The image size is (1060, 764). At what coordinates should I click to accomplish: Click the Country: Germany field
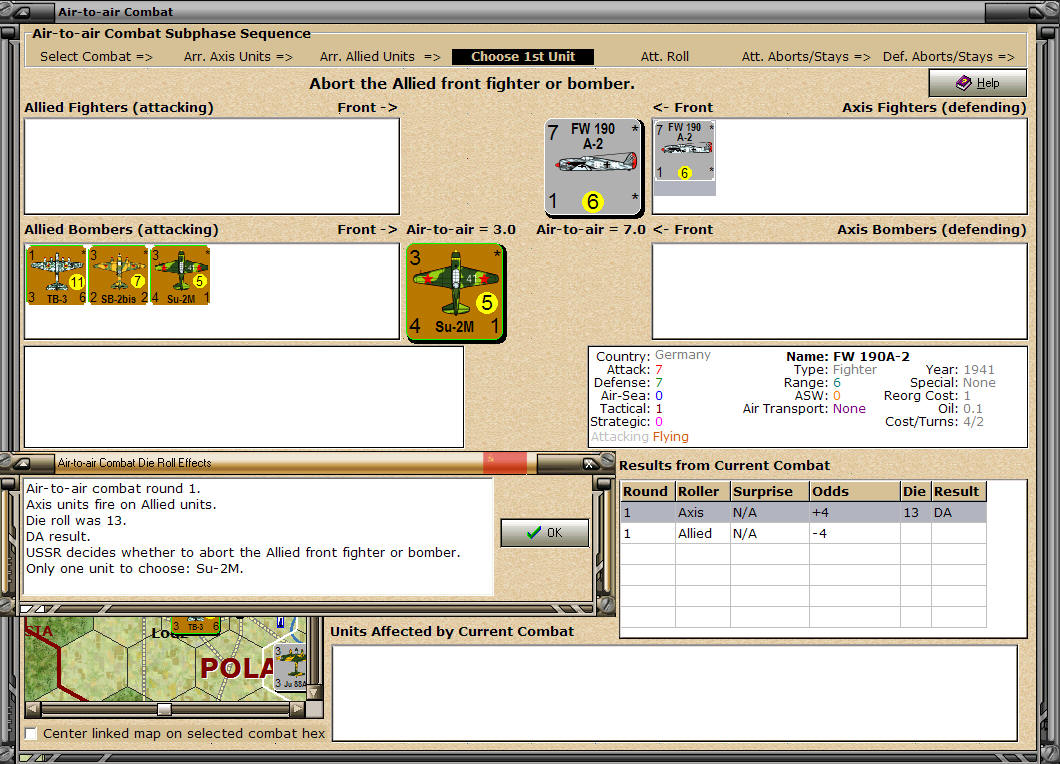click(653, 356)
